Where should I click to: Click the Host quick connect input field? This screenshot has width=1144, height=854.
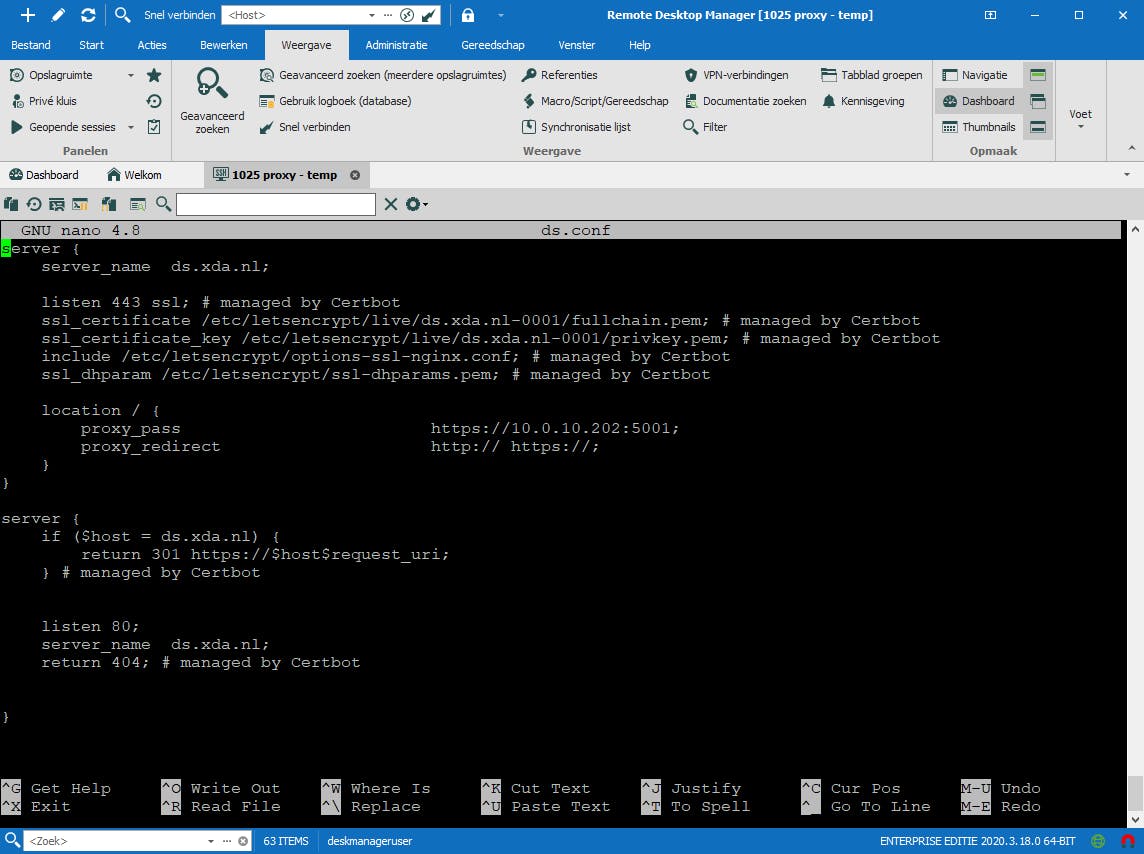pyautogui.click(x=295, y=15)
